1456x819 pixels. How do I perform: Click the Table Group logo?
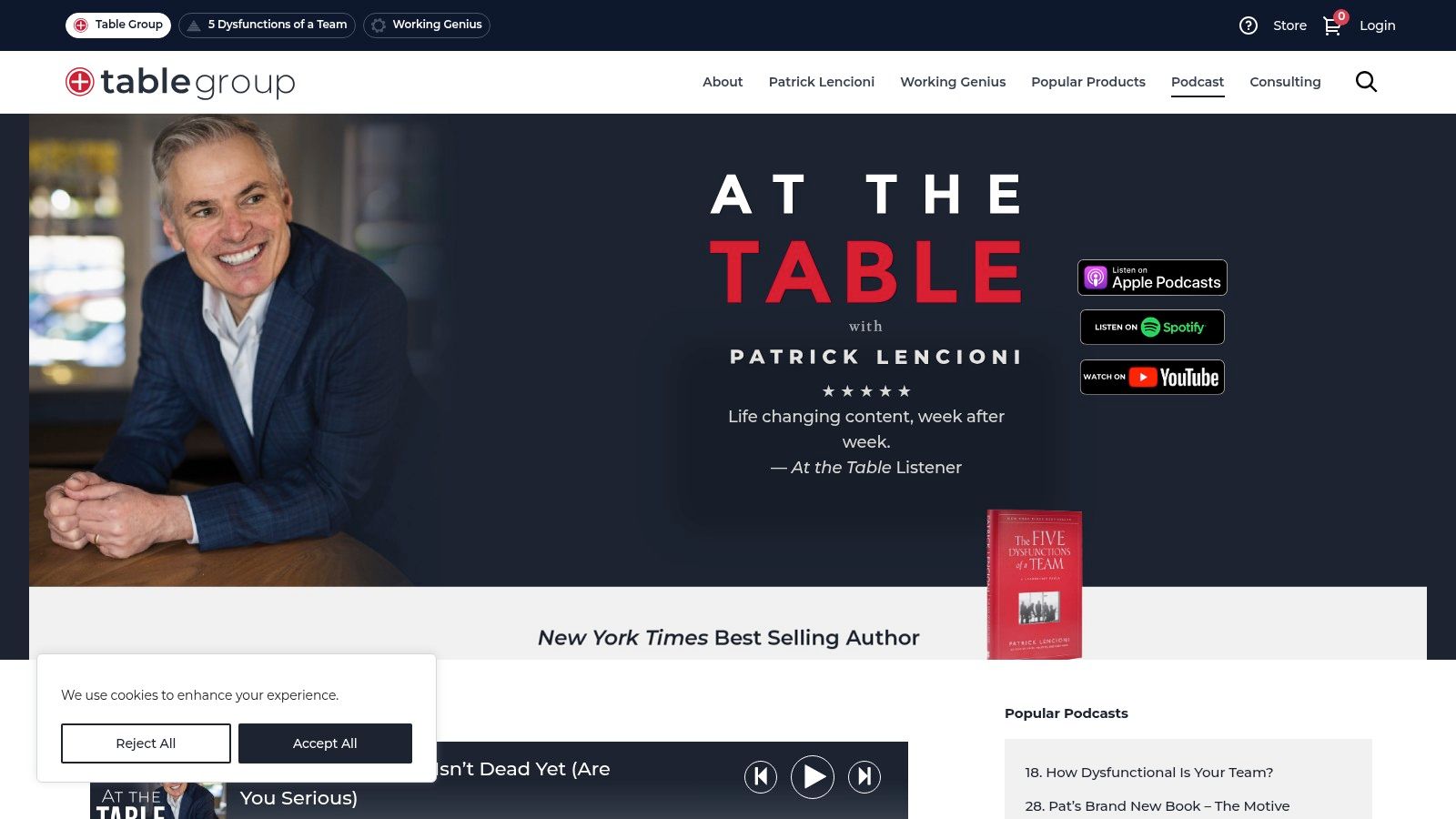click(x=180, y=82)
